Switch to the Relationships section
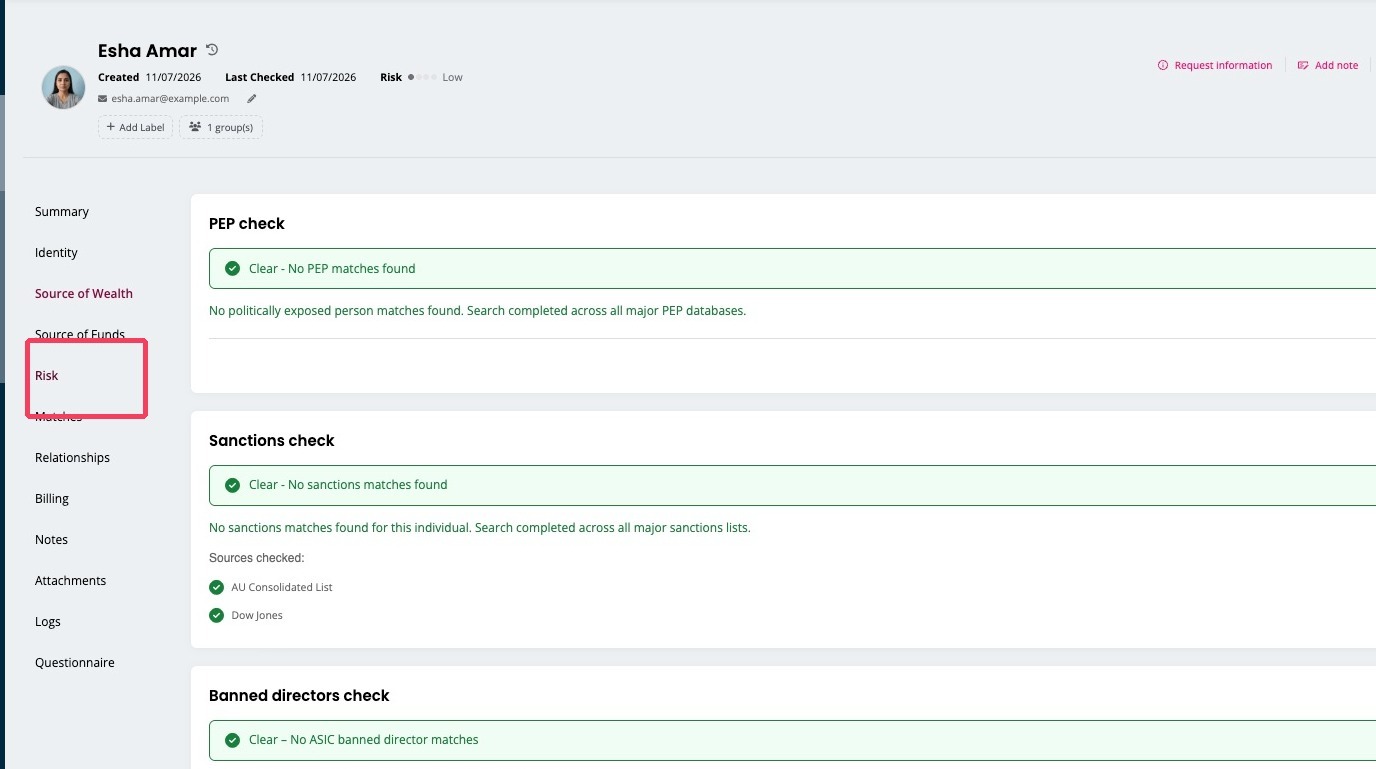This screenshot has height=769, width=1376. pyautogui.click(x=72, y=458)
